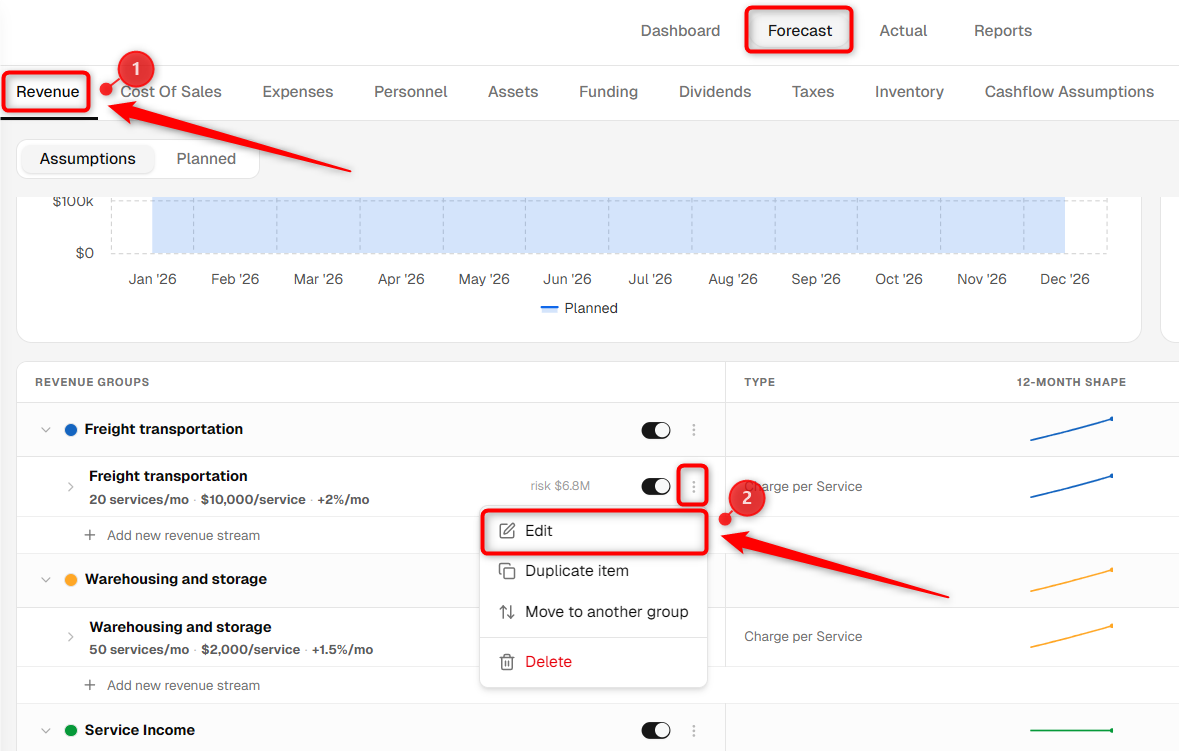
Task: Open the Planned view button
Action: click(x=206, y=159)
